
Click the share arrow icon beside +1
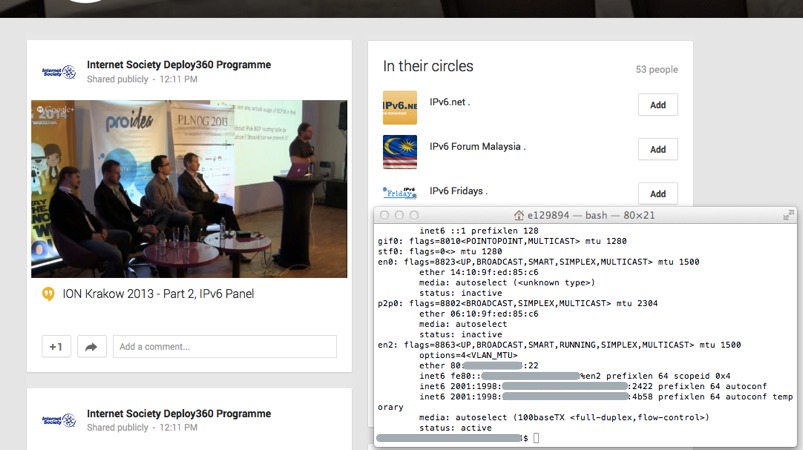coord(90,346)
